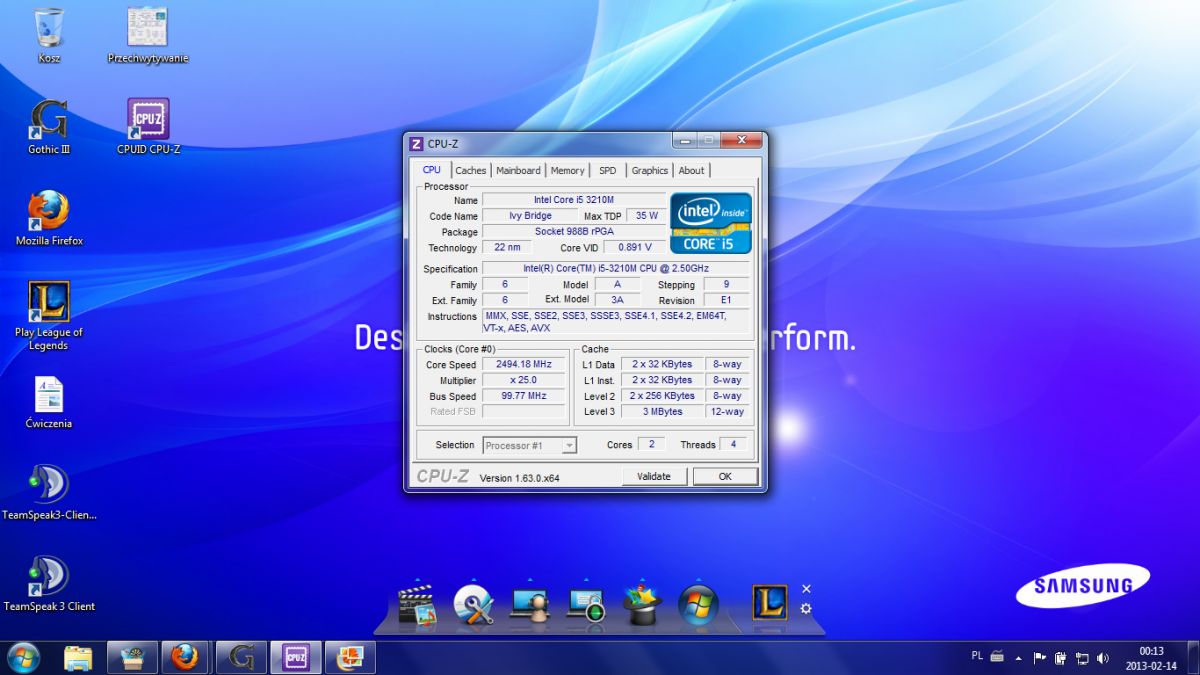Click the taskbar clock showing 00:13
Image resolution: width=1200 pixels, height=675 pixels.
(1152, 657)
